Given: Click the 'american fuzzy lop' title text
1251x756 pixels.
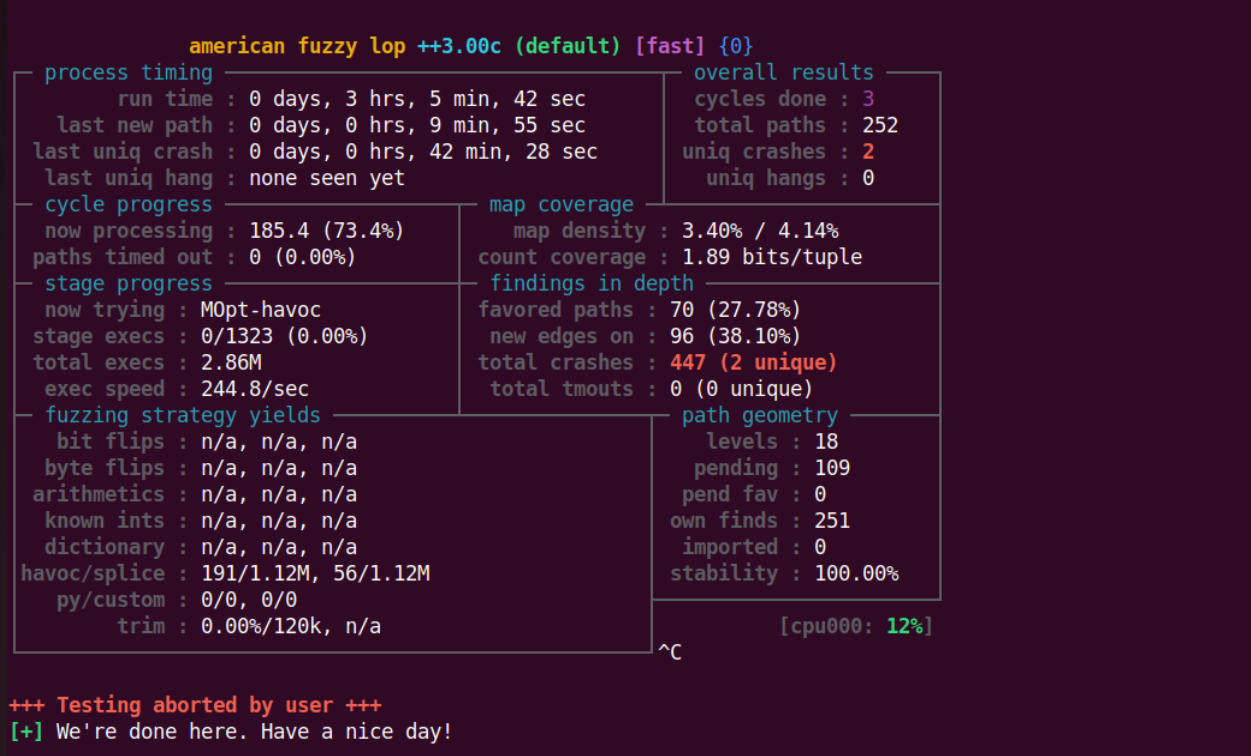Looking at the screenshot, I should point(297,46).
